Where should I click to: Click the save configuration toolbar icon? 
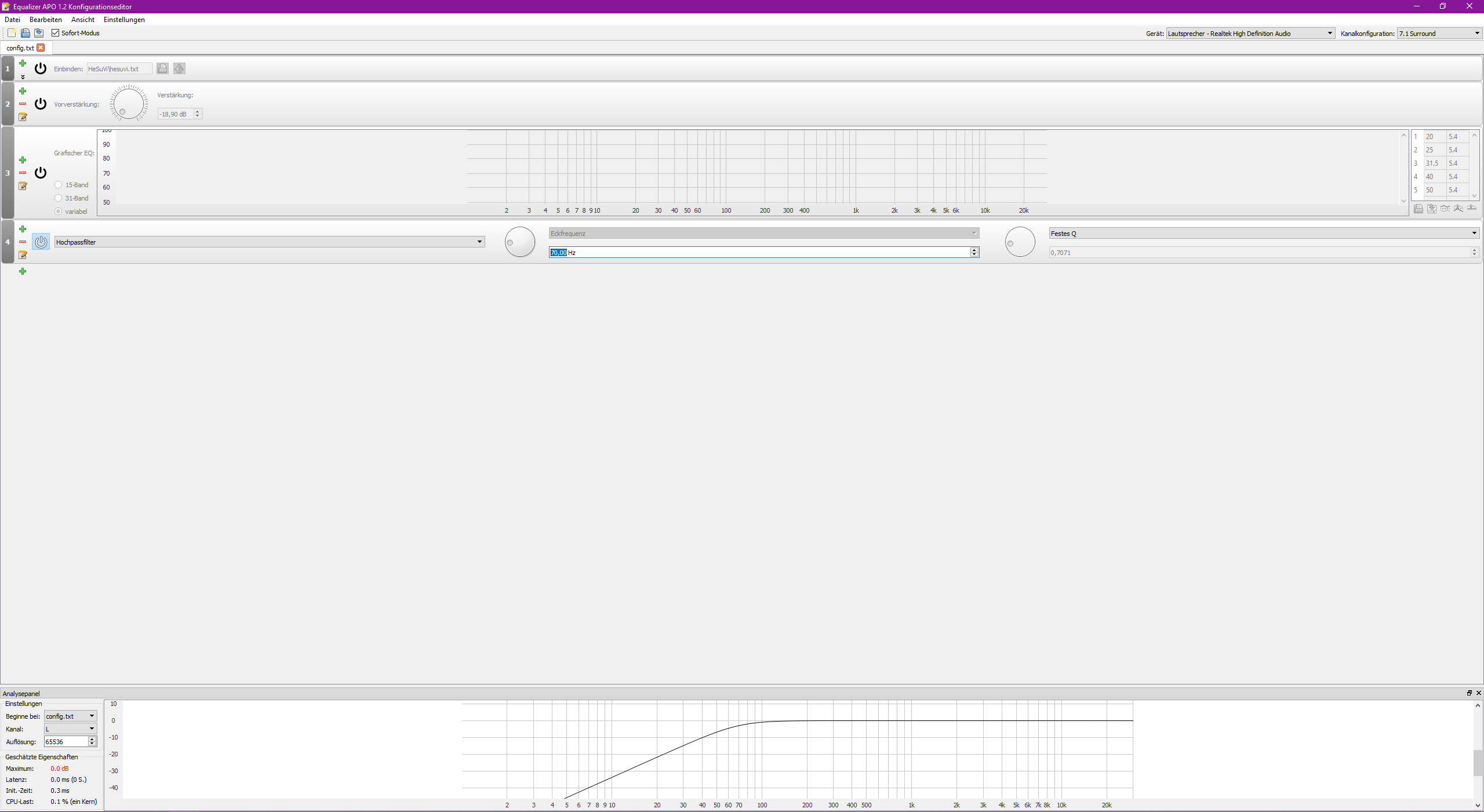coord(39,33)
